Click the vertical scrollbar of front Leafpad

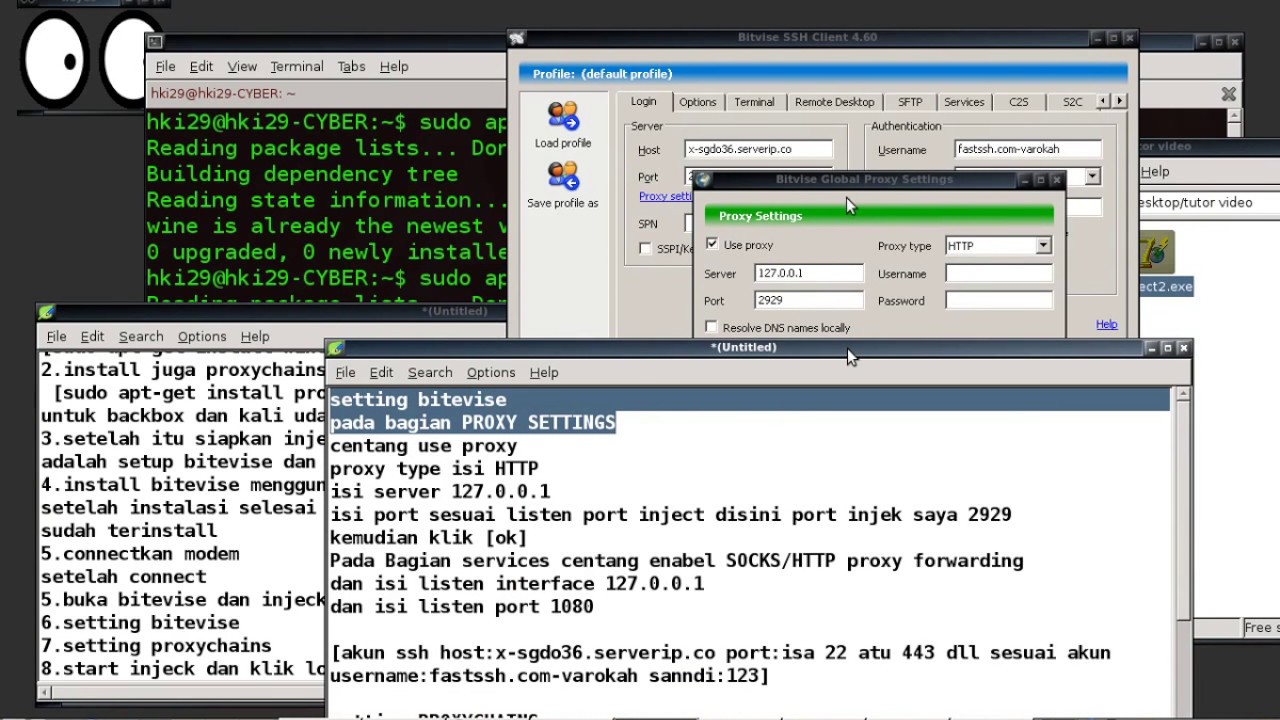[x=1182, y=509]
